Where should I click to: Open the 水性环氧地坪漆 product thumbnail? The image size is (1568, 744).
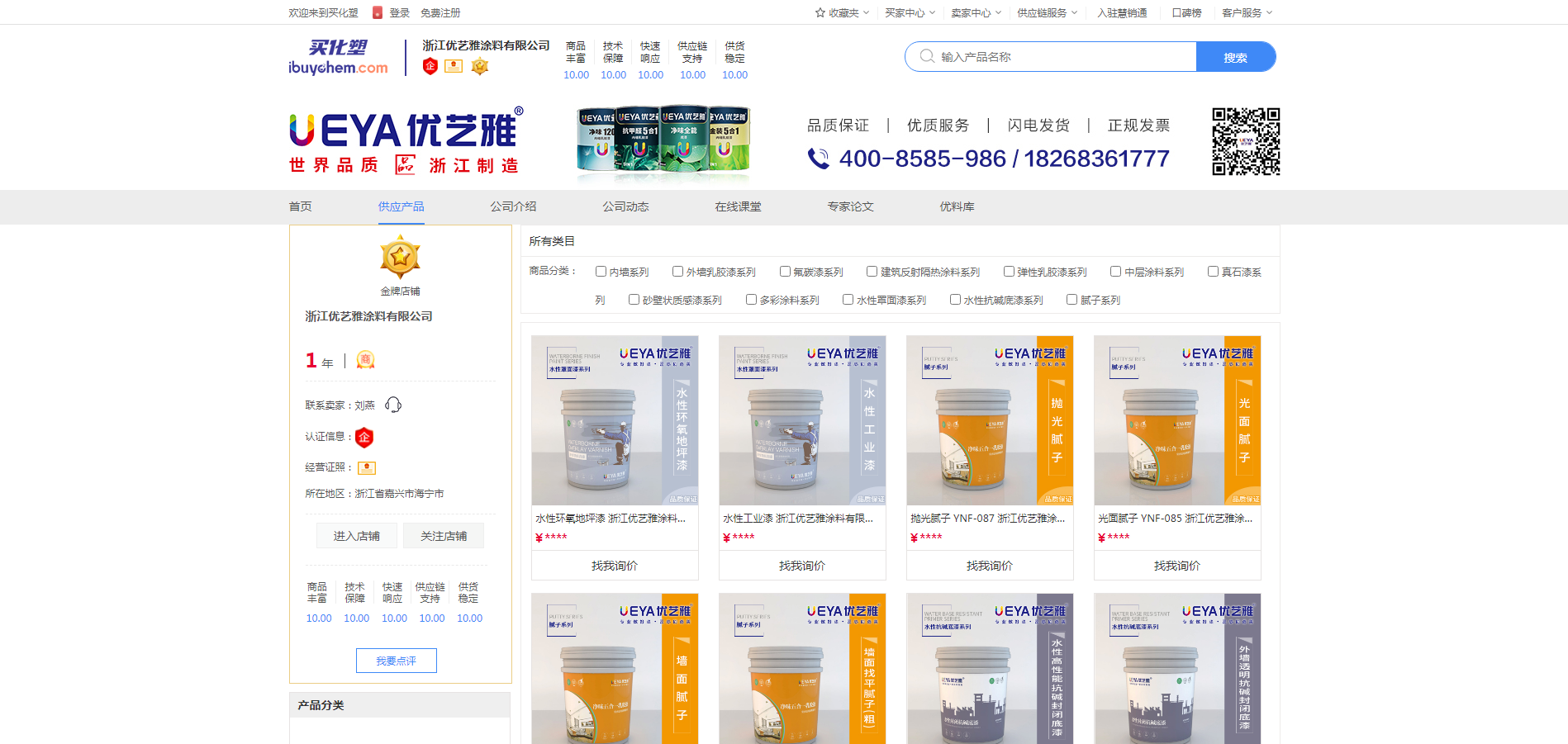[x=615, y=420]
